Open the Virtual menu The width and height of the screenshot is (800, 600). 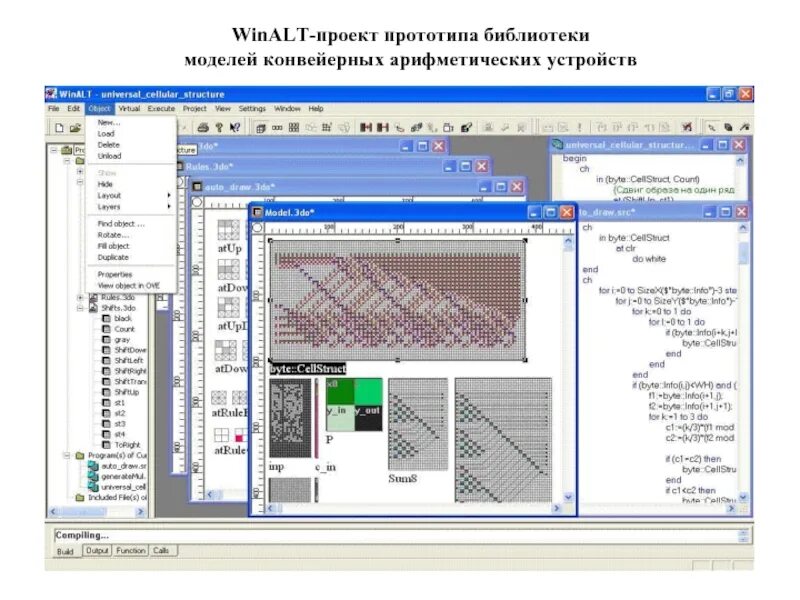coord(129,109)
